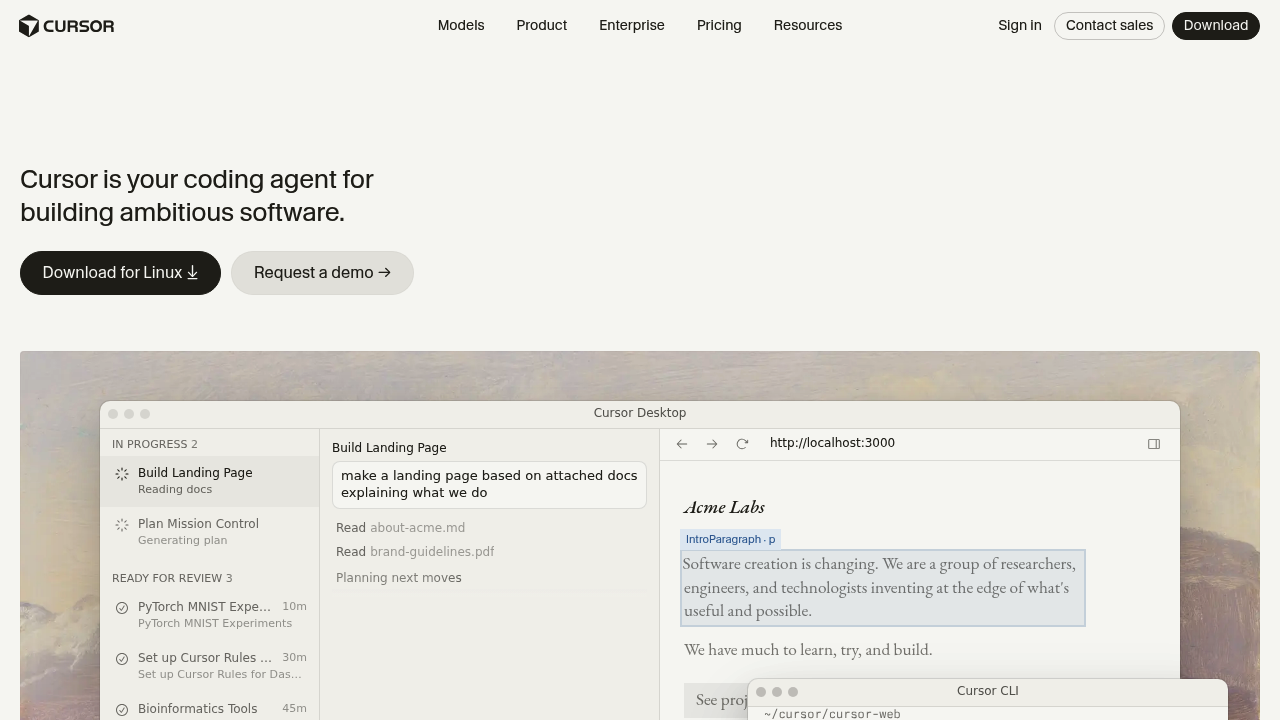Click the prompt message about landing page
Viewport: 1280px width, 720px height.
(x=489, y=484)
